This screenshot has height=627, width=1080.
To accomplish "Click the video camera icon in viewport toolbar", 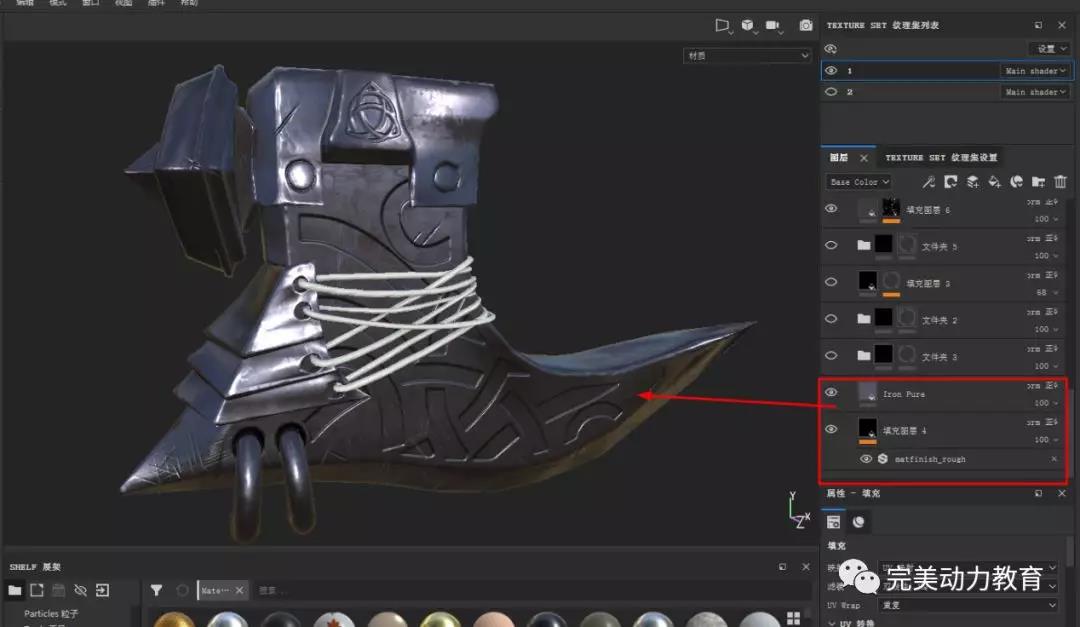I will coord(773,25).
